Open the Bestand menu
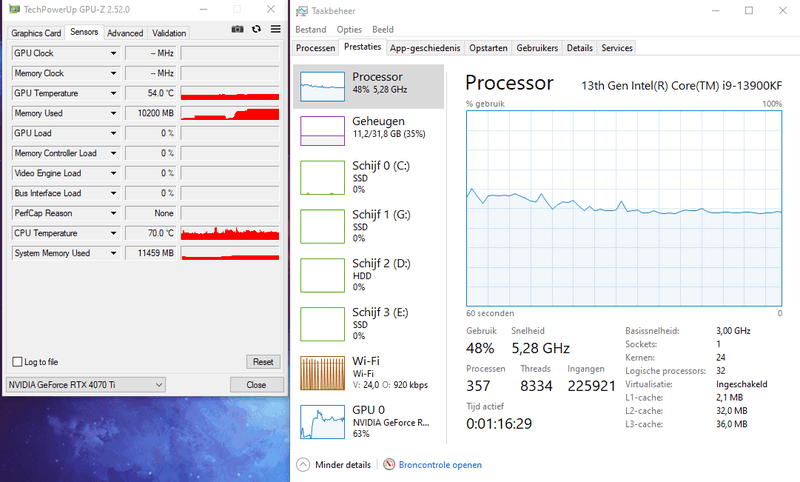Image resolution: width=800 pixels, height=482 pixels. point(311,30)
